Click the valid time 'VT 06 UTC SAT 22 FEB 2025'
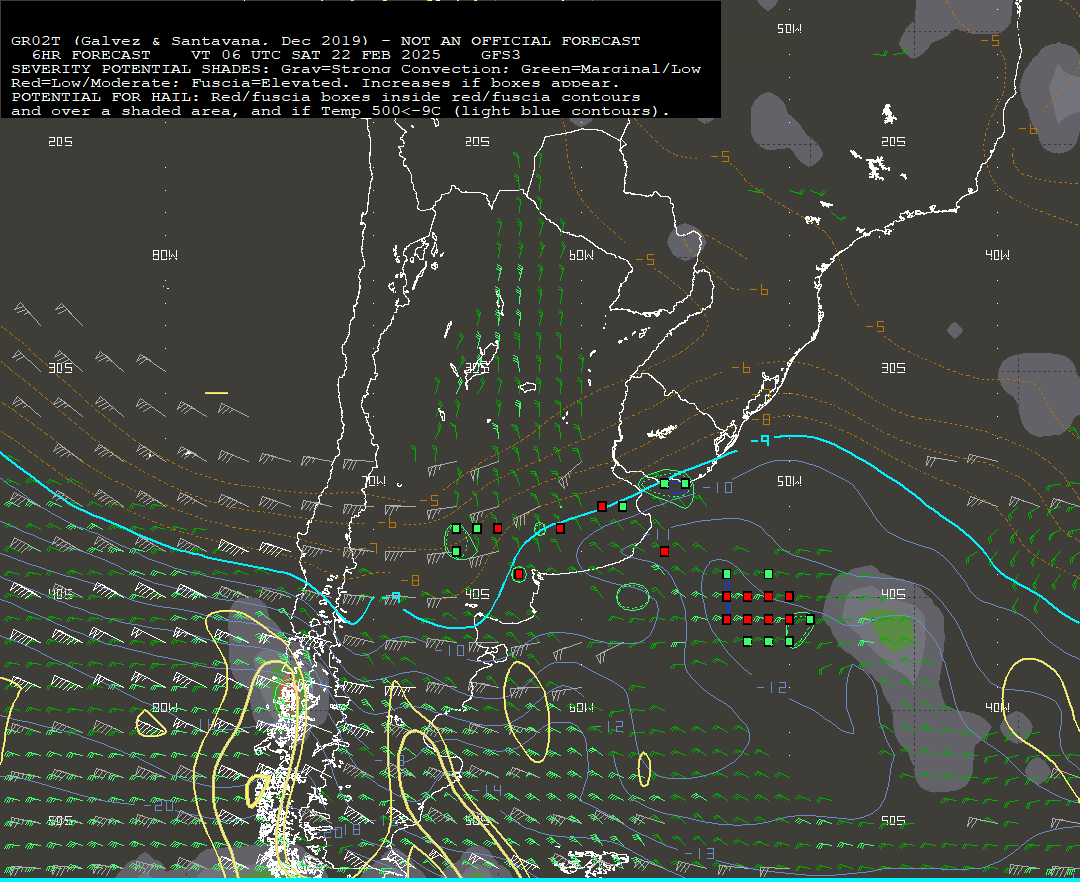This screenshot has height=882, width=1080. click(x=316, y=55)
